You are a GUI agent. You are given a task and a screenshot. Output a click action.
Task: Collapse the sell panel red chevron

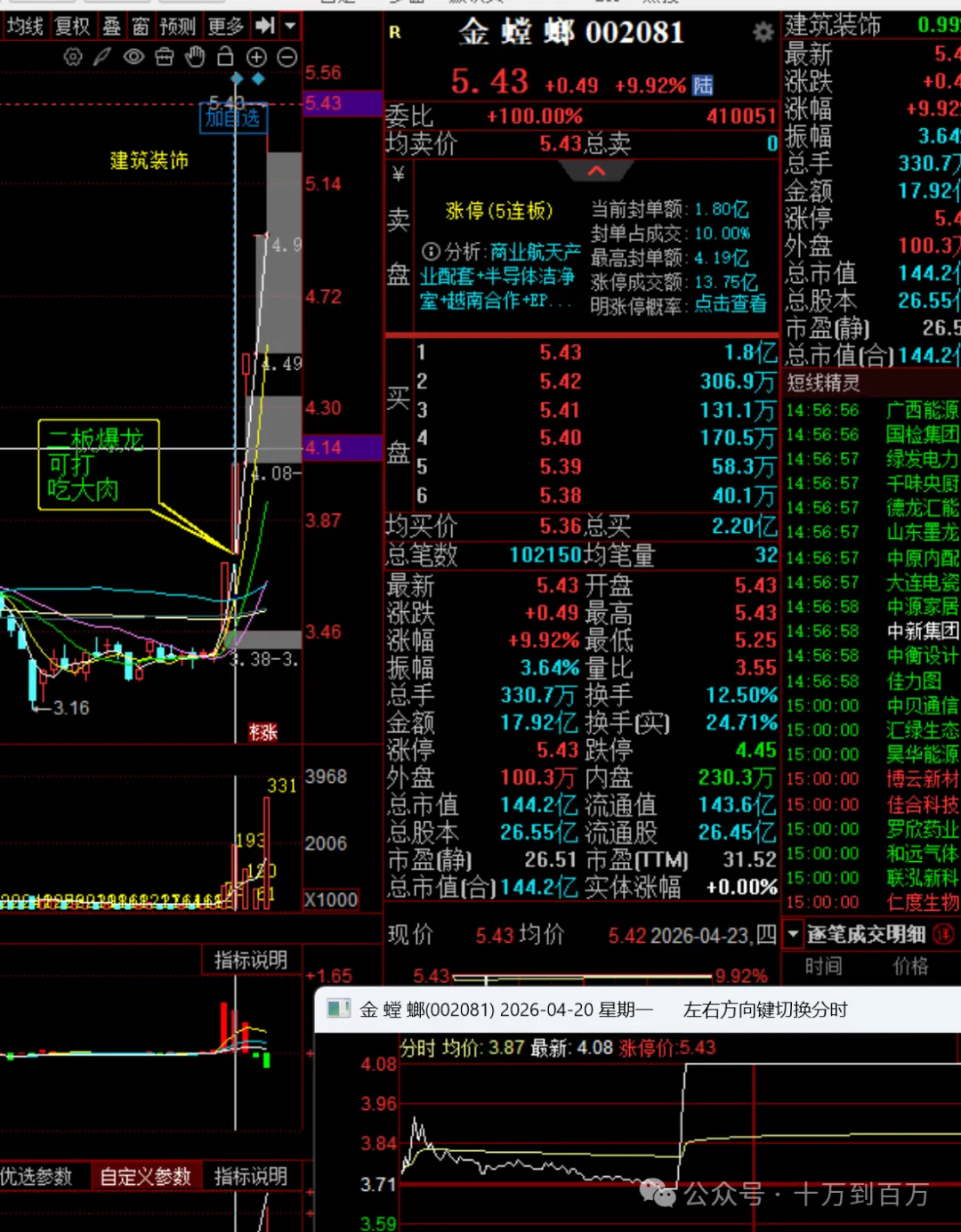tap(596, 171)
